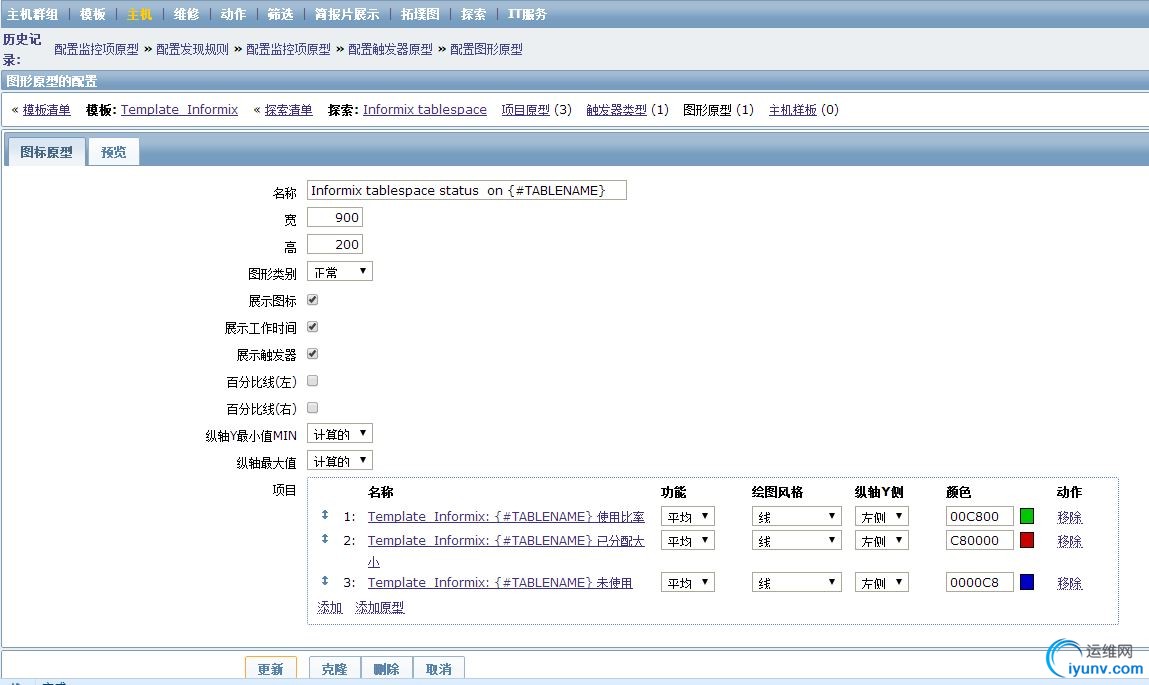
Task: Open 配置触发器原型 history breadcrumb
Action: [390, 49]
